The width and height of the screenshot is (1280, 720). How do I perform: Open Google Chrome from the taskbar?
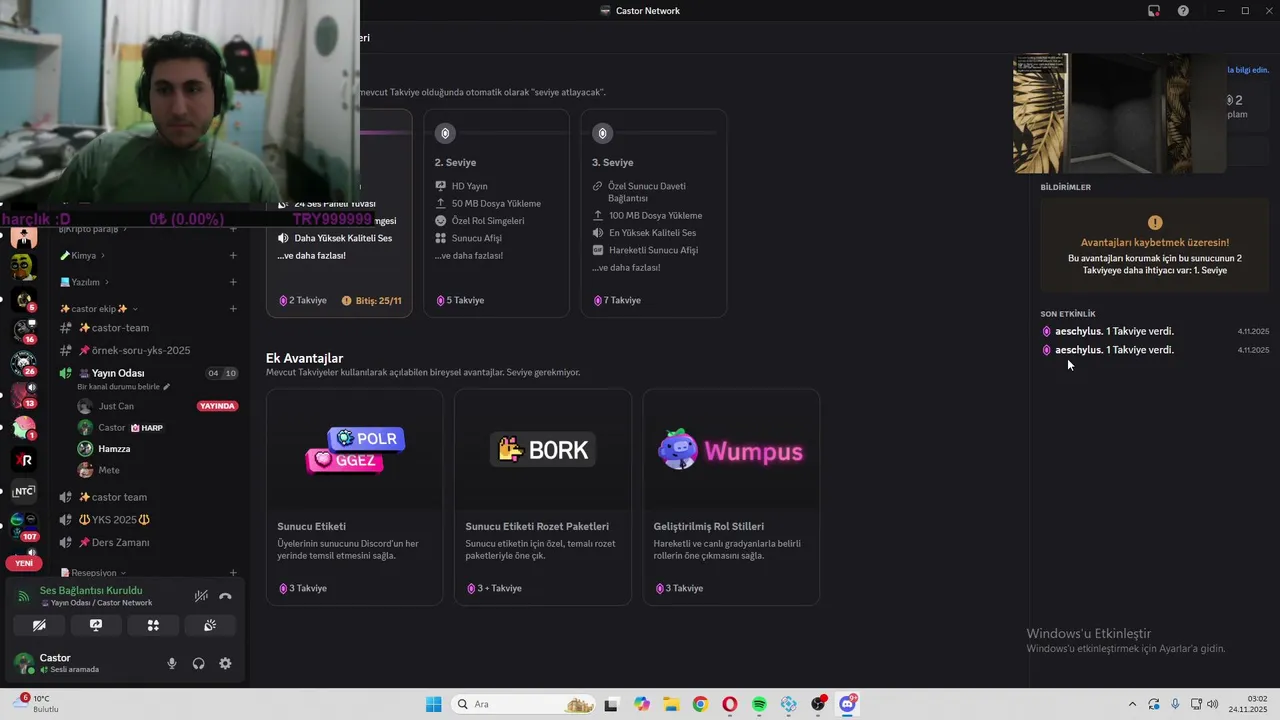(x=700, y=704)
